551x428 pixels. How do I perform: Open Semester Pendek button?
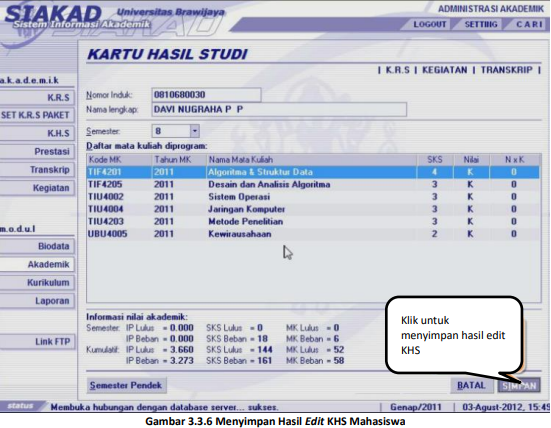tap(126, 385)
